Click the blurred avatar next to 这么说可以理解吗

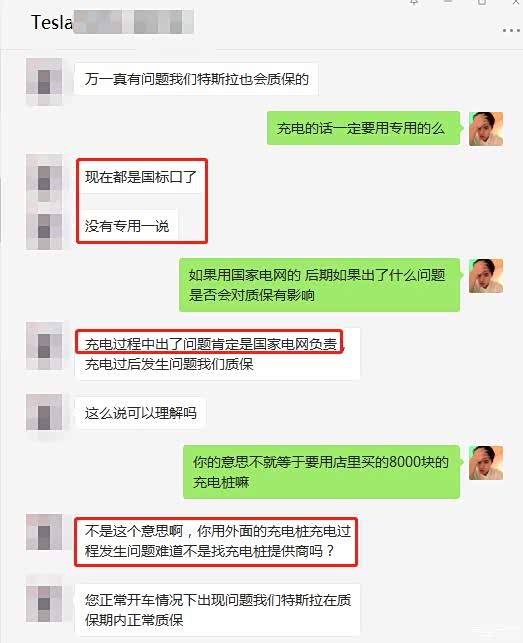44,413
